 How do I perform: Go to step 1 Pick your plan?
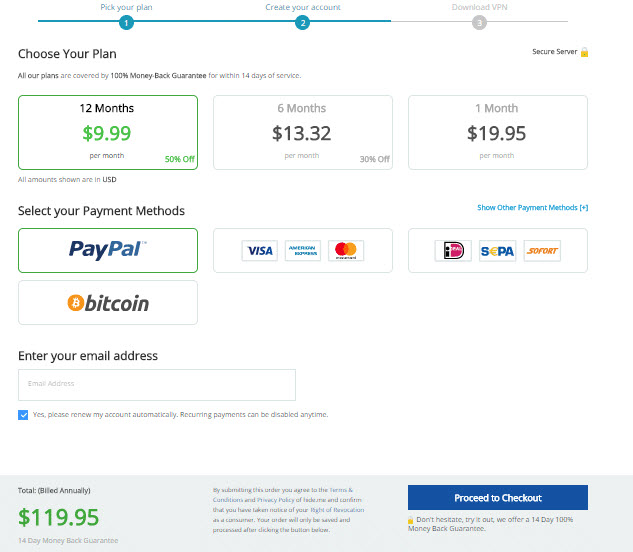(x=126, y=23)
